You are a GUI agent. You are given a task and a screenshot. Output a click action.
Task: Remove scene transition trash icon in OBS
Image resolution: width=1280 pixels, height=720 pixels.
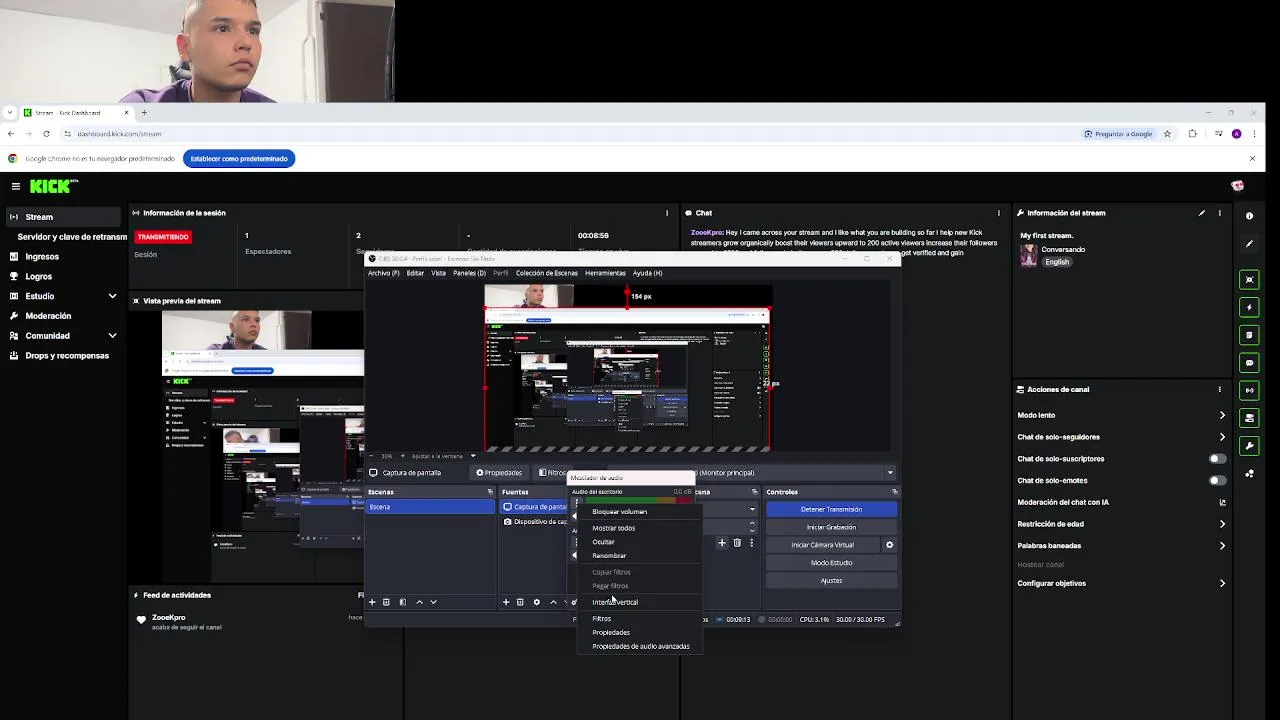point(737,543)
